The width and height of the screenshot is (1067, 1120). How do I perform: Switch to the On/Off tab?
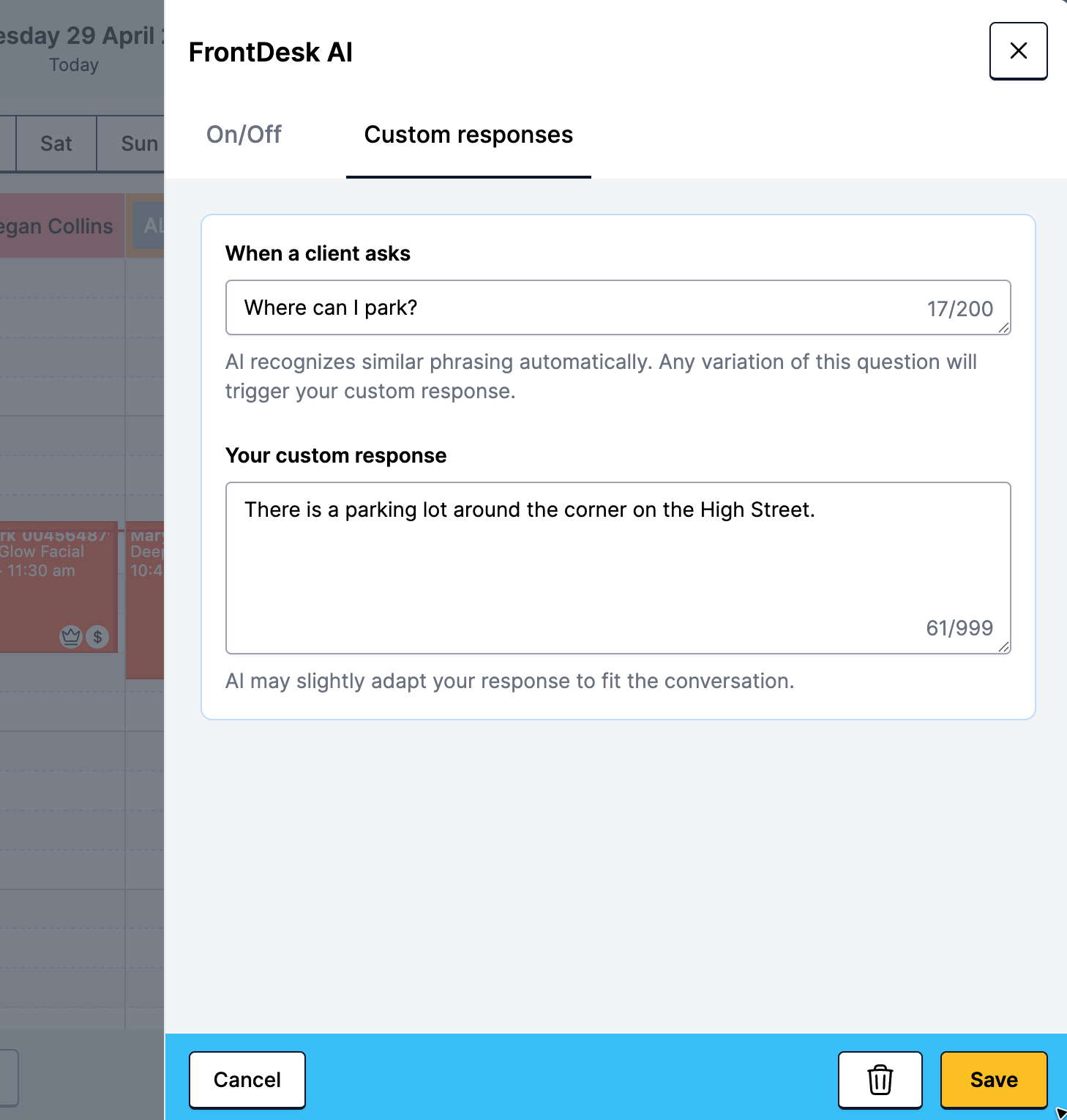coord(244,135)
